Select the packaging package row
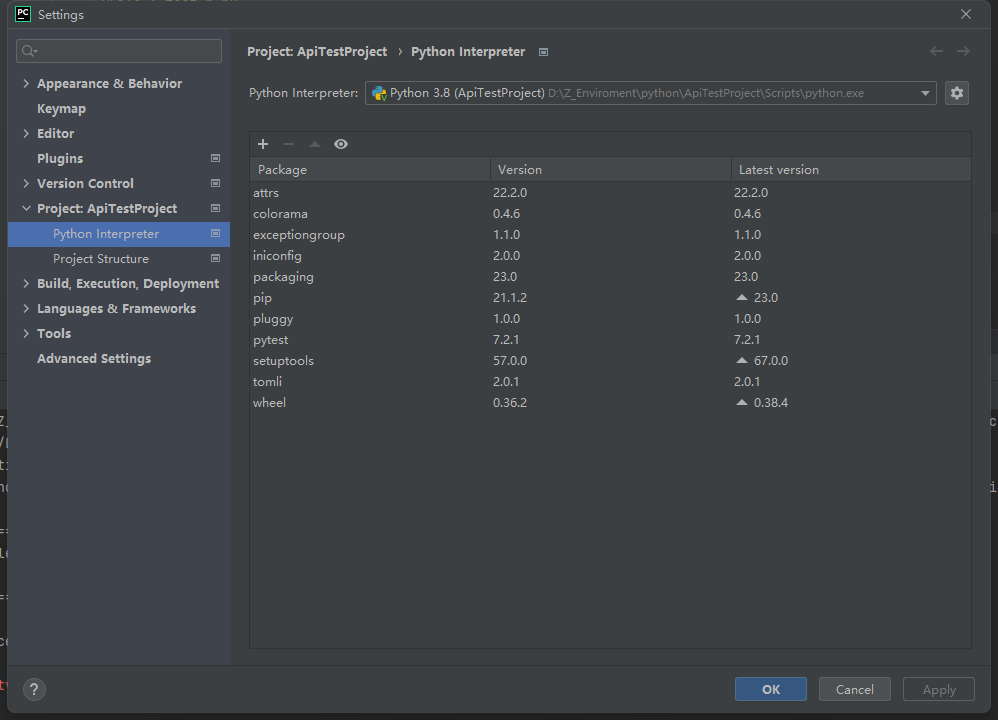This screenshot has width=998, height=720. click(x=610, y=276)
